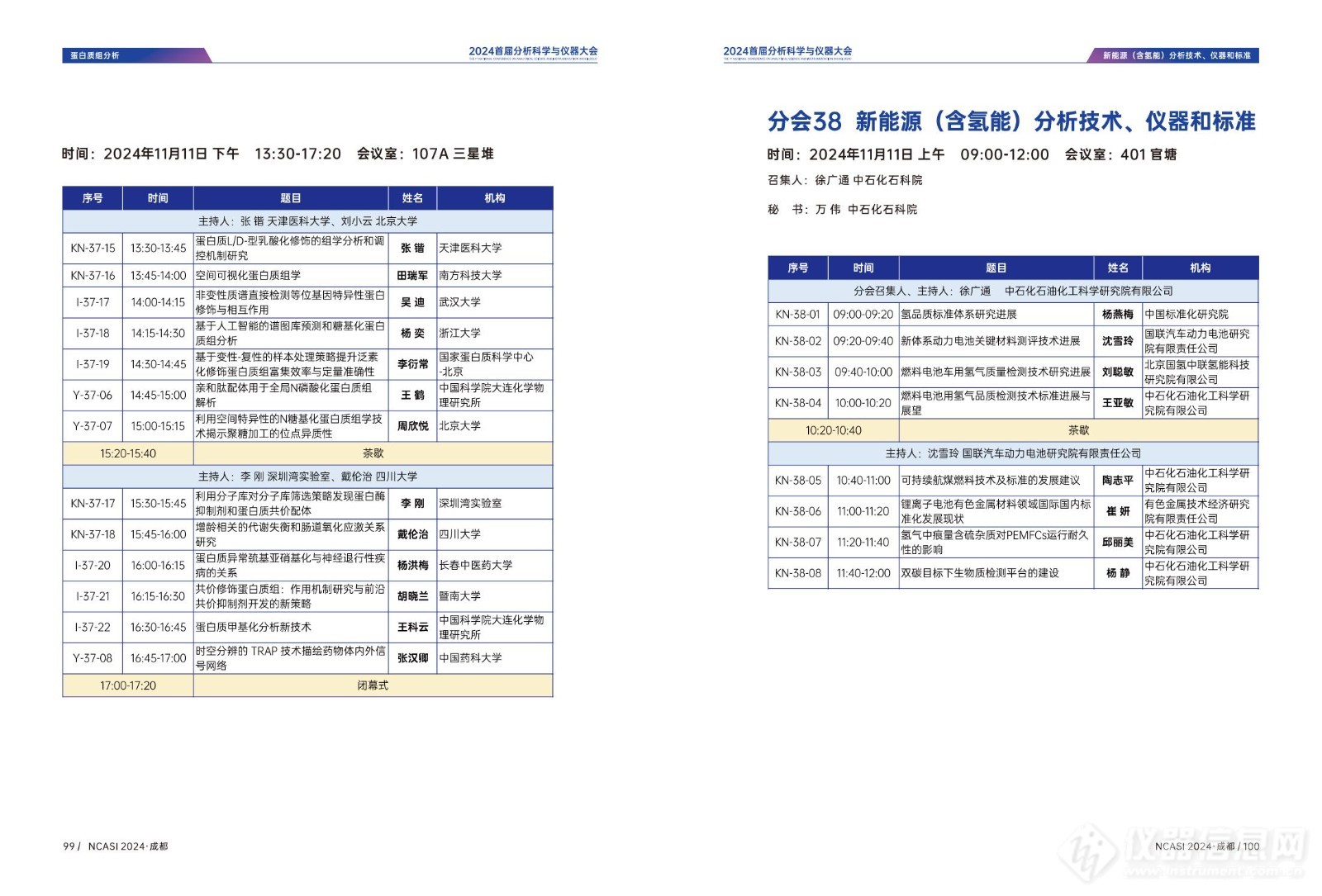Select speaker name 杨 静

pyautogui.click(x=1118, y=573)
